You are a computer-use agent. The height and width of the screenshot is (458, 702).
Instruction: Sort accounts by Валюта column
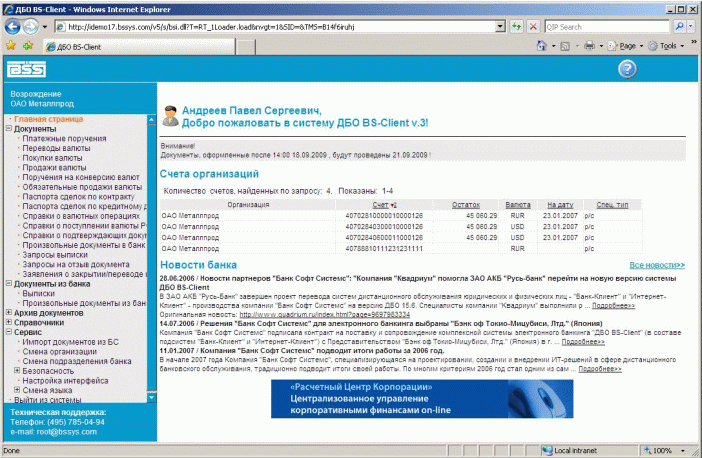click(518, 205)
